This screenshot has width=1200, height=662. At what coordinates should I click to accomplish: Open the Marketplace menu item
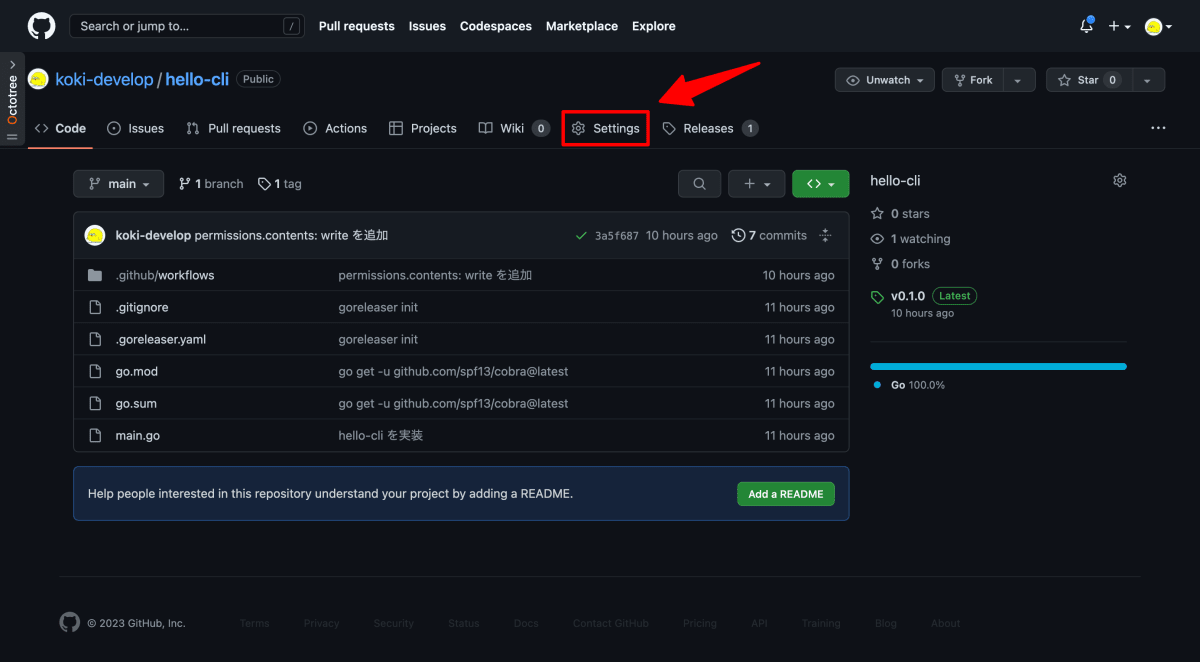click(x=581, y=25)
